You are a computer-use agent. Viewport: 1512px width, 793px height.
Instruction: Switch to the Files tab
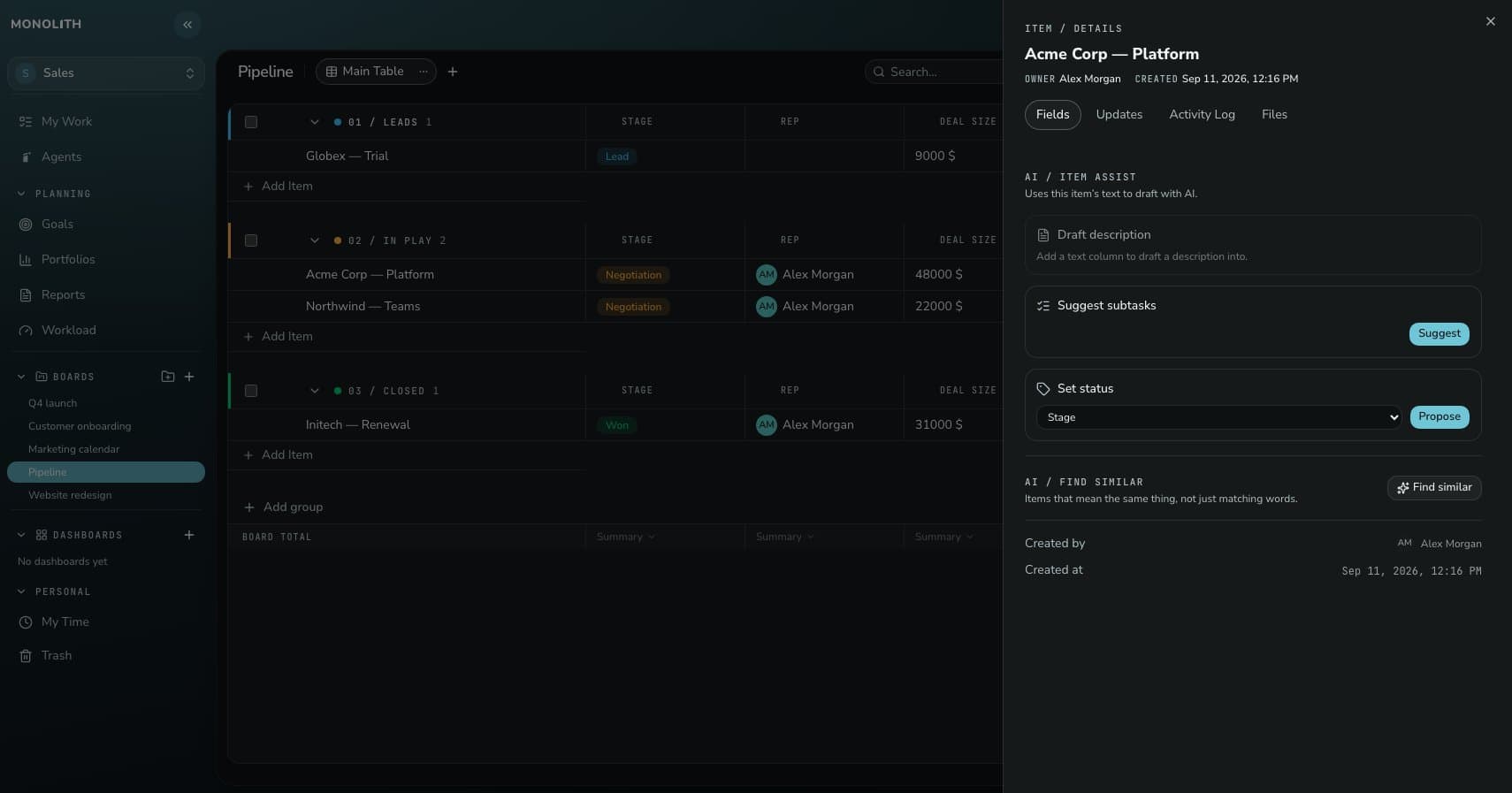point(1274,115)
